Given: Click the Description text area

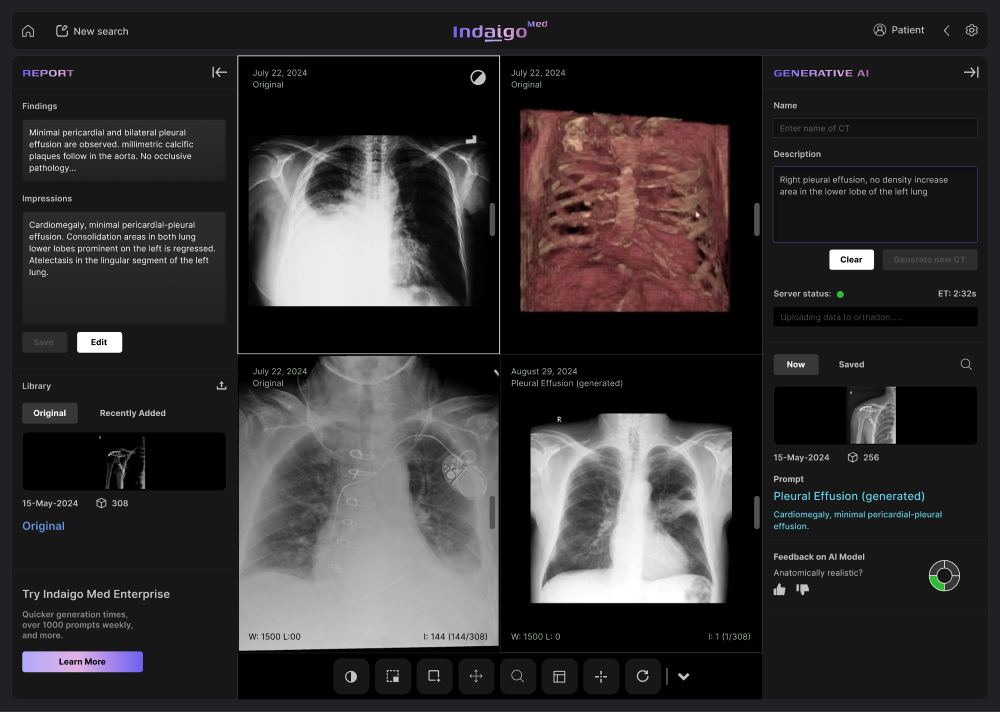Looking at the screenshot, I should point(875,205).
